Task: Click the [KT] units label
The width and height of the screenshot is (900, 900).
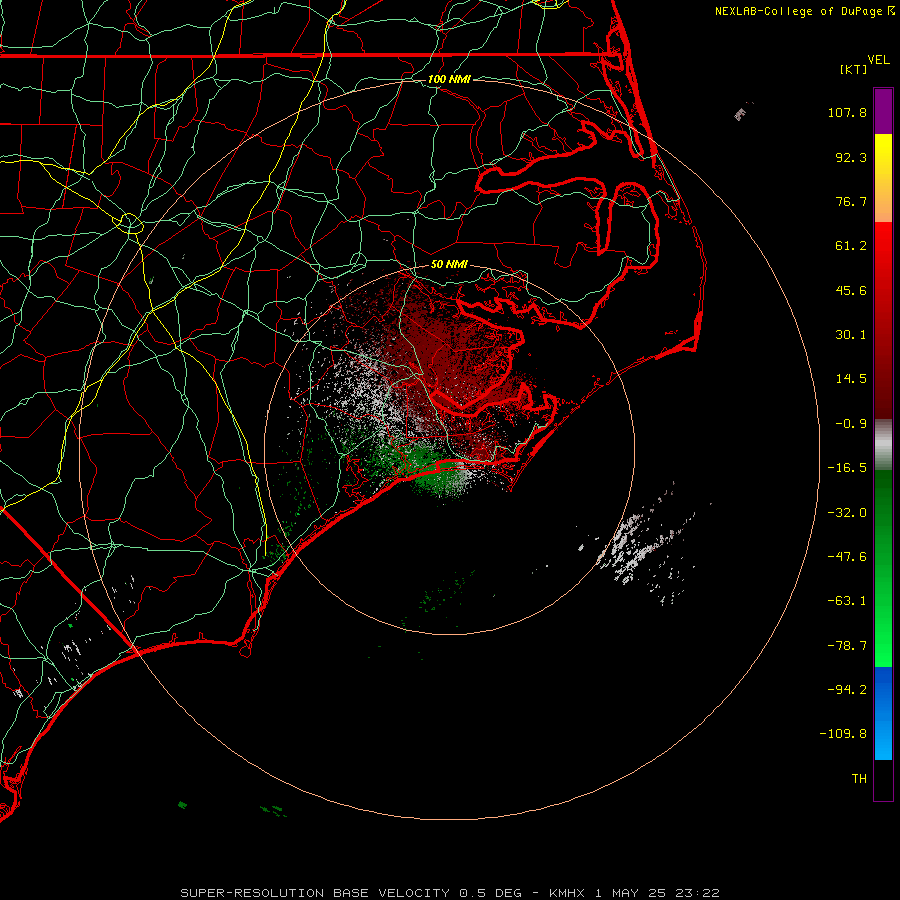Action: 854,69
